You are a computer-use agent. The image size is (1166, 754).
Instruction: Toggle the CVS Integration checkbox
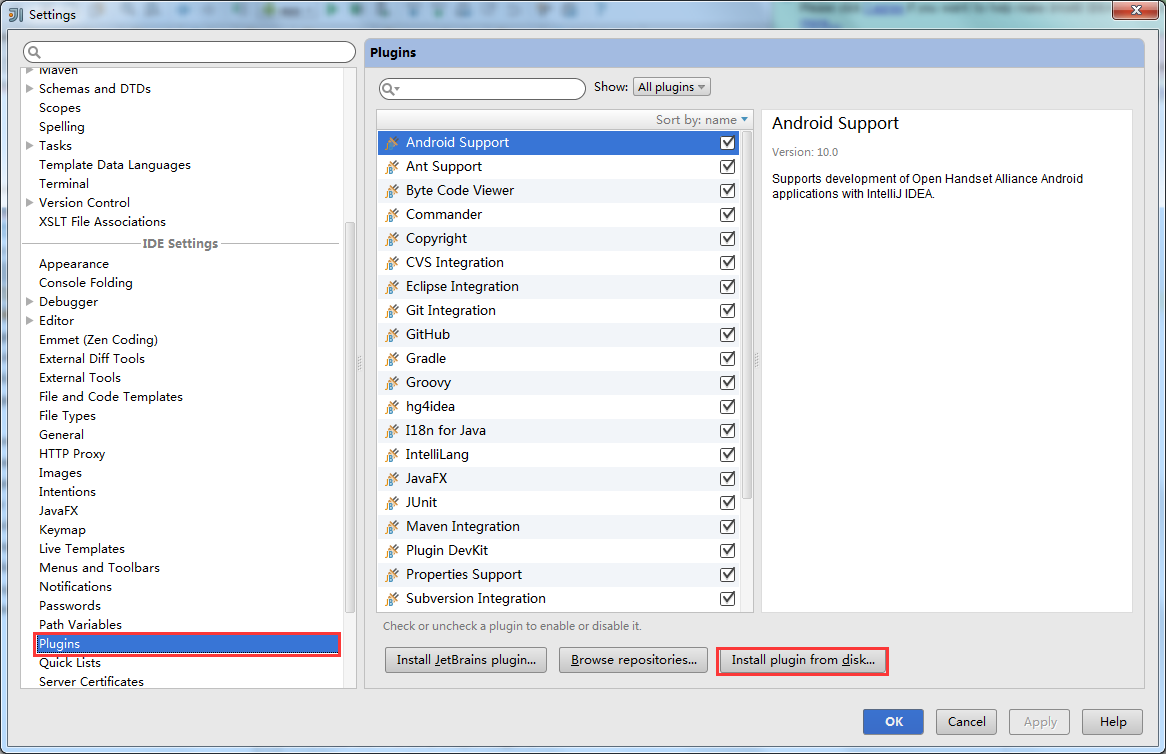pos(727,262)
